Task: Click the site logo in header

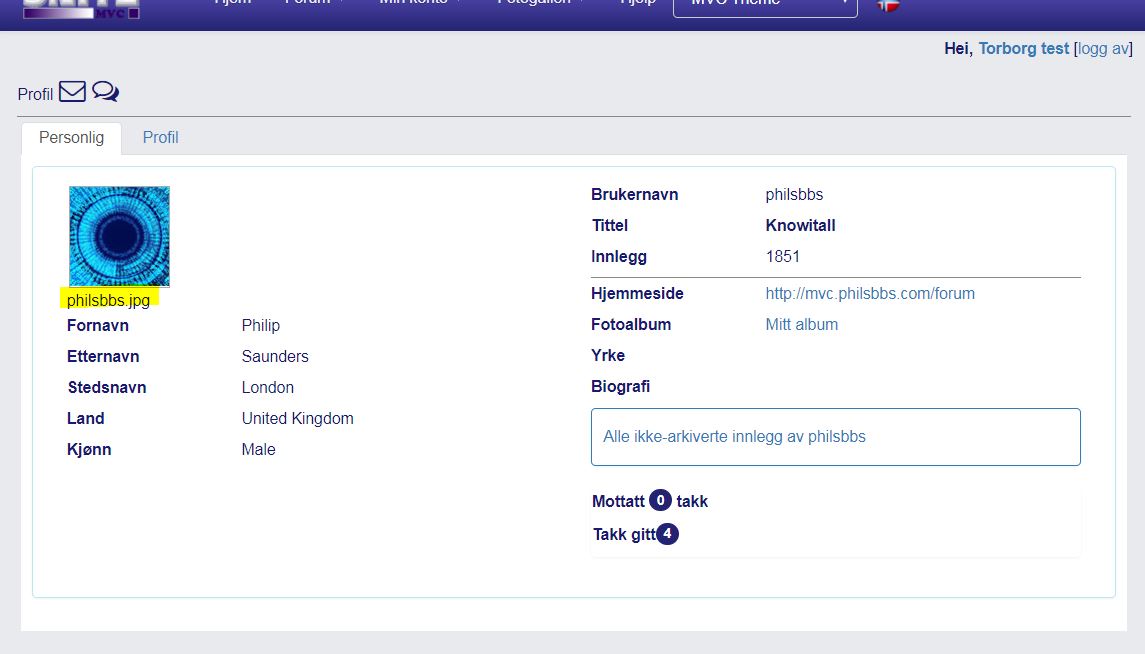Action: tap(81, 6)
